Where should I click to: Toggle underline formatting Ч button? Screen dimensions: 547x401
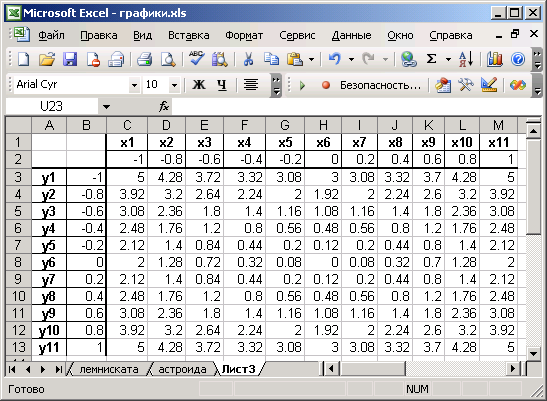click(222, 84)
